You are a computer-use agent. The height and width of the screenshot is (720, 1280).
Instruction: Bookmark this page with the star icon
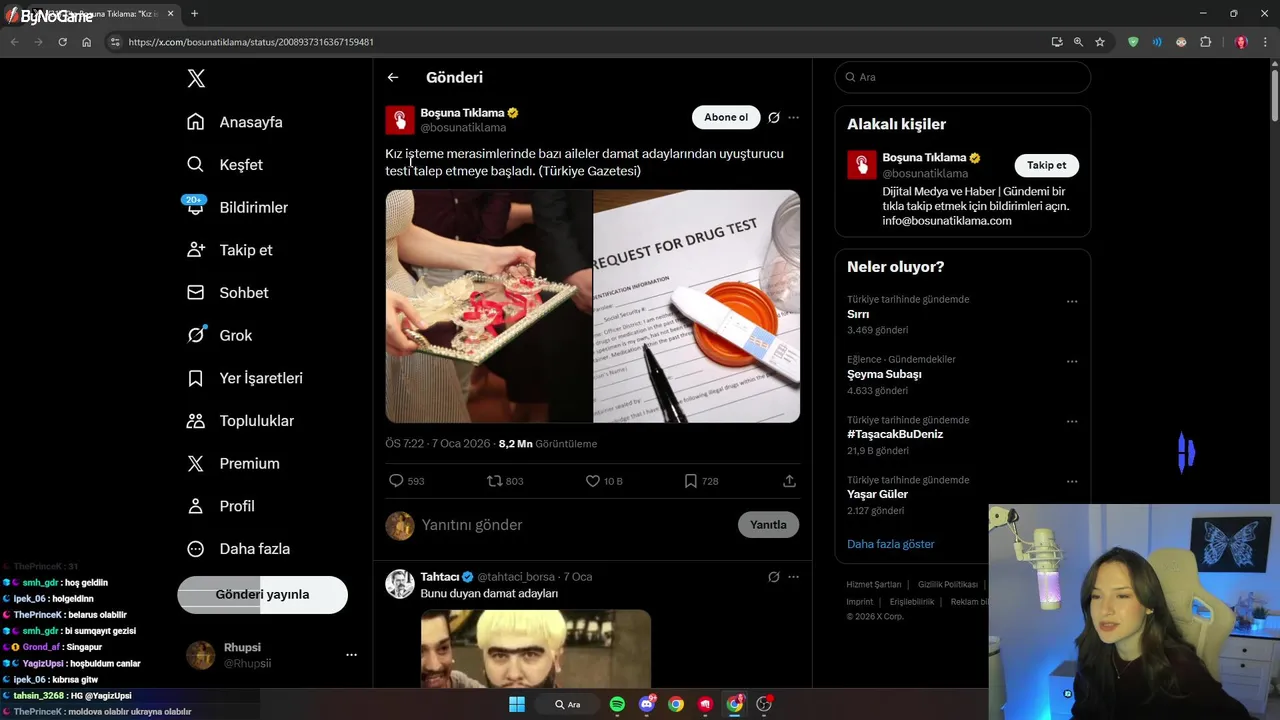[1100, 42]
